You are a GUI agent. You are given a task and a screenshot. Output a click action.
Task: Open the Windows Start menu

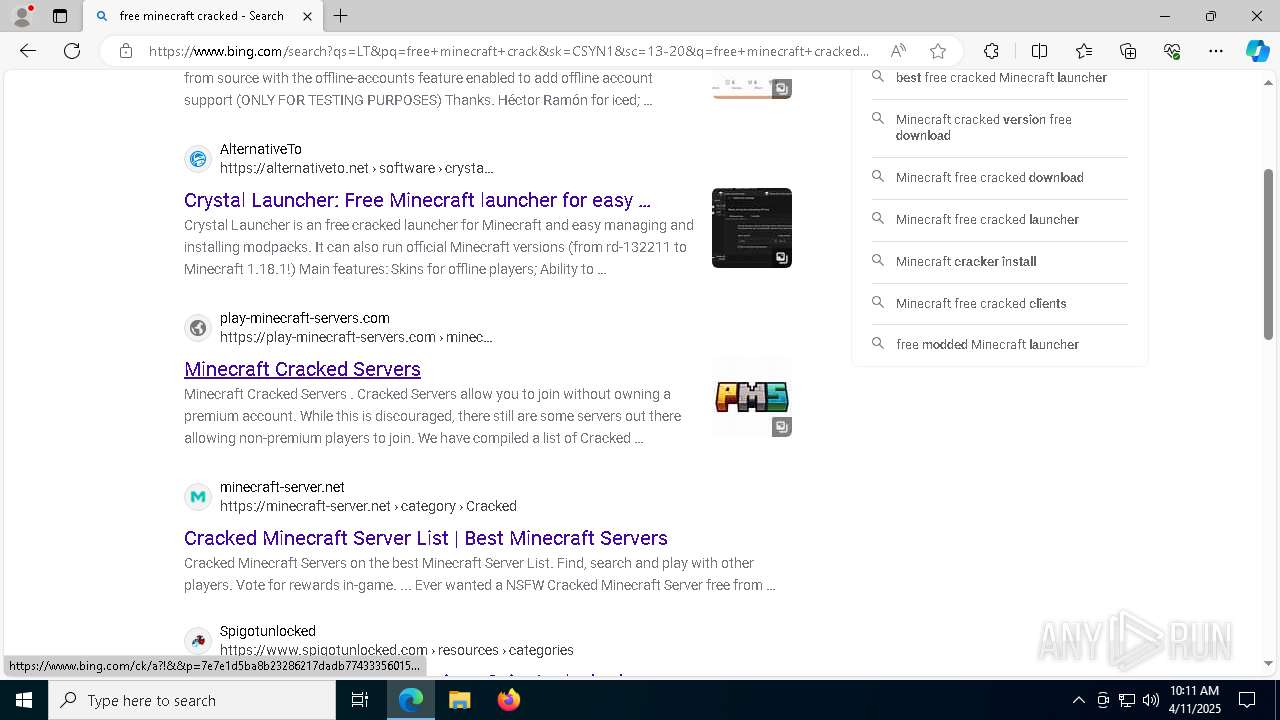tap(24, 700)
